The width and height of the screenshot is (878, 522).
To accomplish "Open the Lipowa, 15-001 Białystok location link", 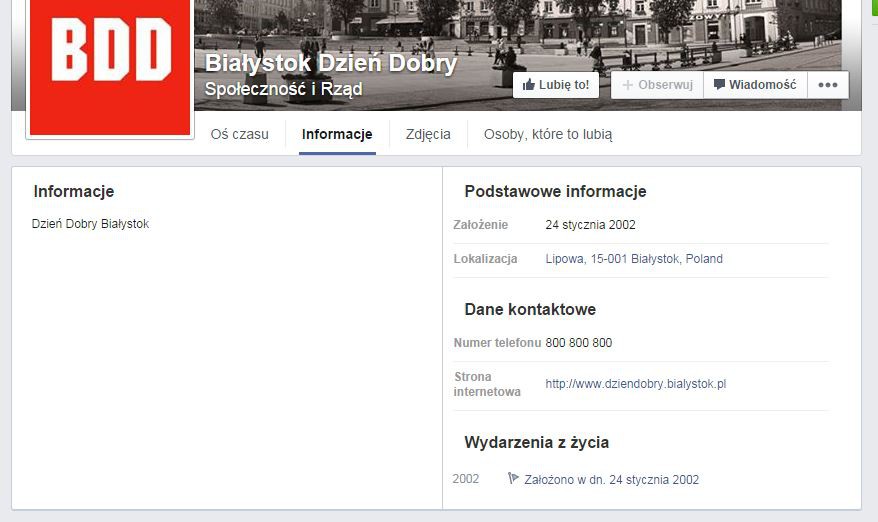I will coord(634,259).
